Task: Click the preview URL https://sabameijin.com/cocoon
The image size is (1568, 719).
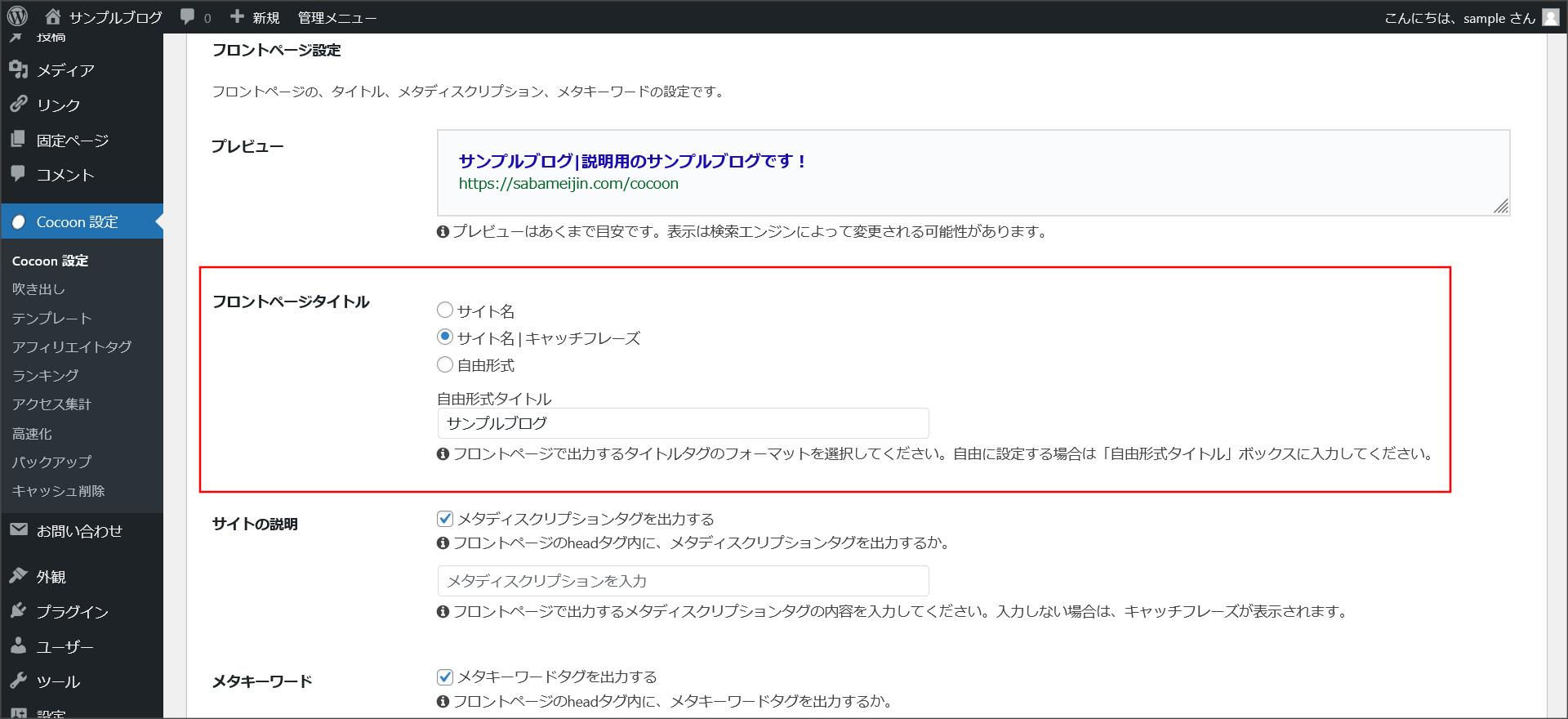Action: click(x=568, y=184)
